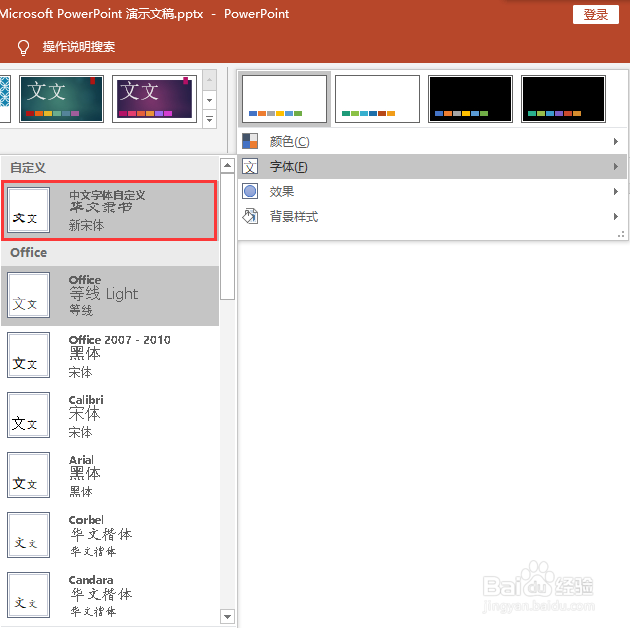
Task: Click the font list scroll-up arrow
Action: pyautogui.click(x=227, y=165)
